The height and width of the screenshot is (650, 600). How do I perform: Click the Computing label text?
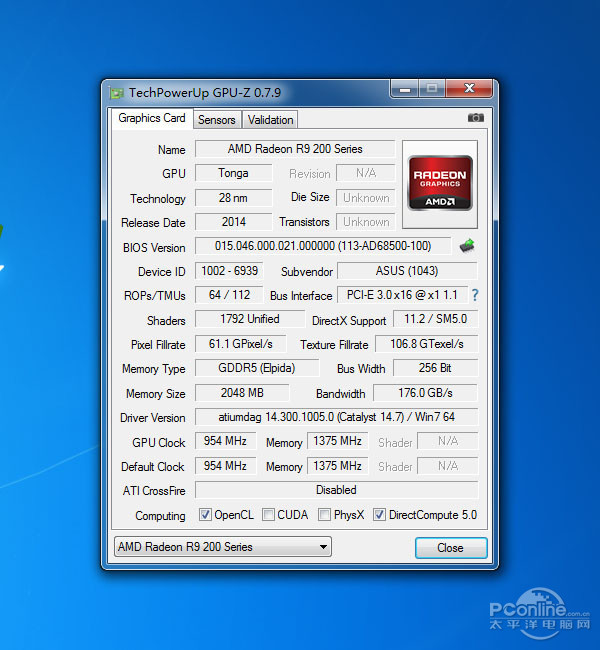click(160, 516)
